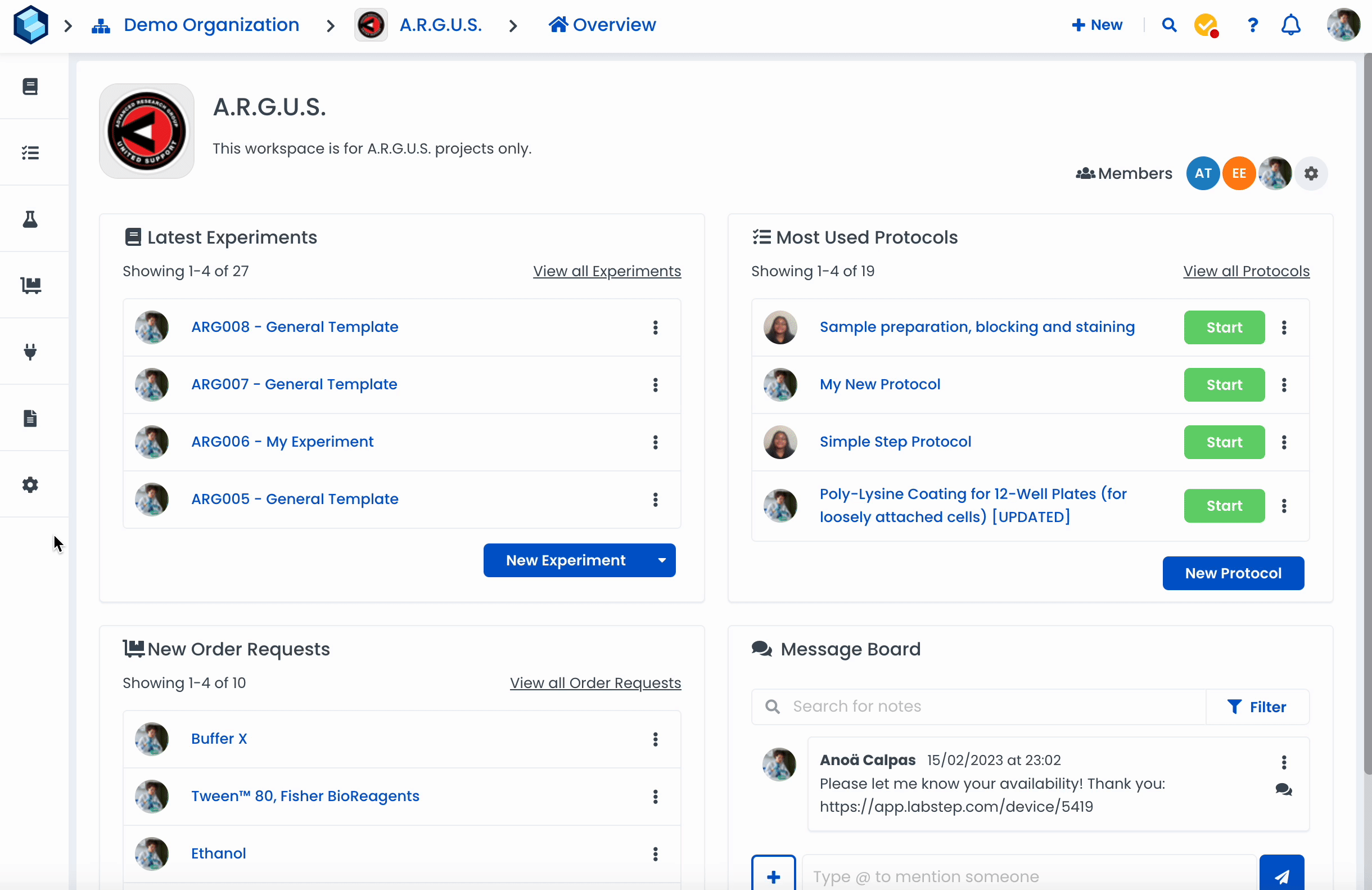
Task: Click the New Protocol button
Action: pyautogui.click(x=1233, y=573)
